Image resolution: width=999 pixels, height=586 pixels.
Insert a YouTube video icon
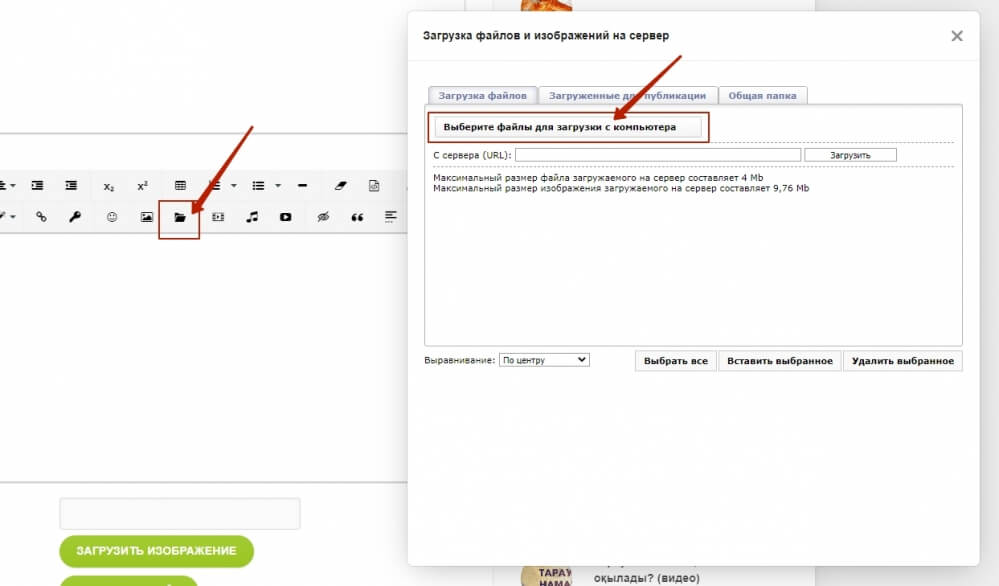click(x=286, y=217)
